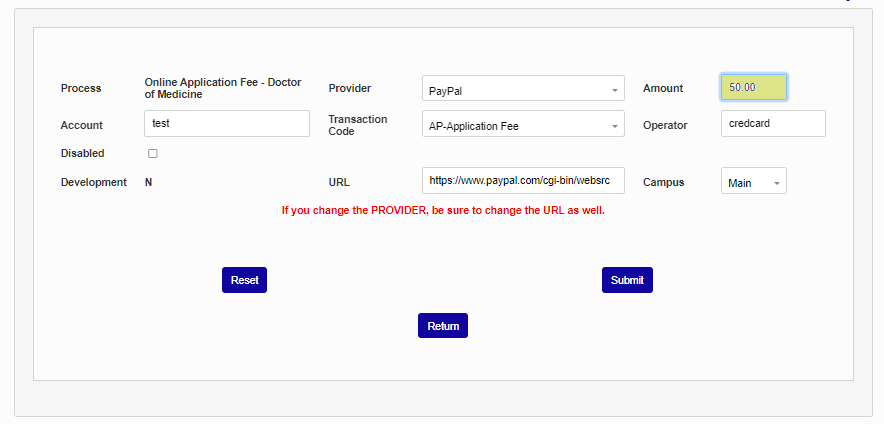Screen dimensions: 884x424
Task: Click the Account field label
Action: coord(82,126)
